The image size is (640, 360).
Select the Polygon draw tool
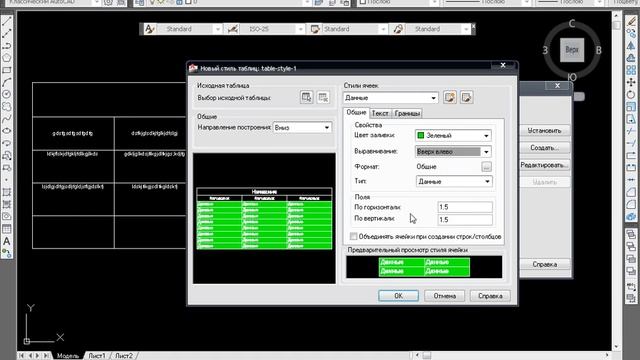(x=7, y=58)
